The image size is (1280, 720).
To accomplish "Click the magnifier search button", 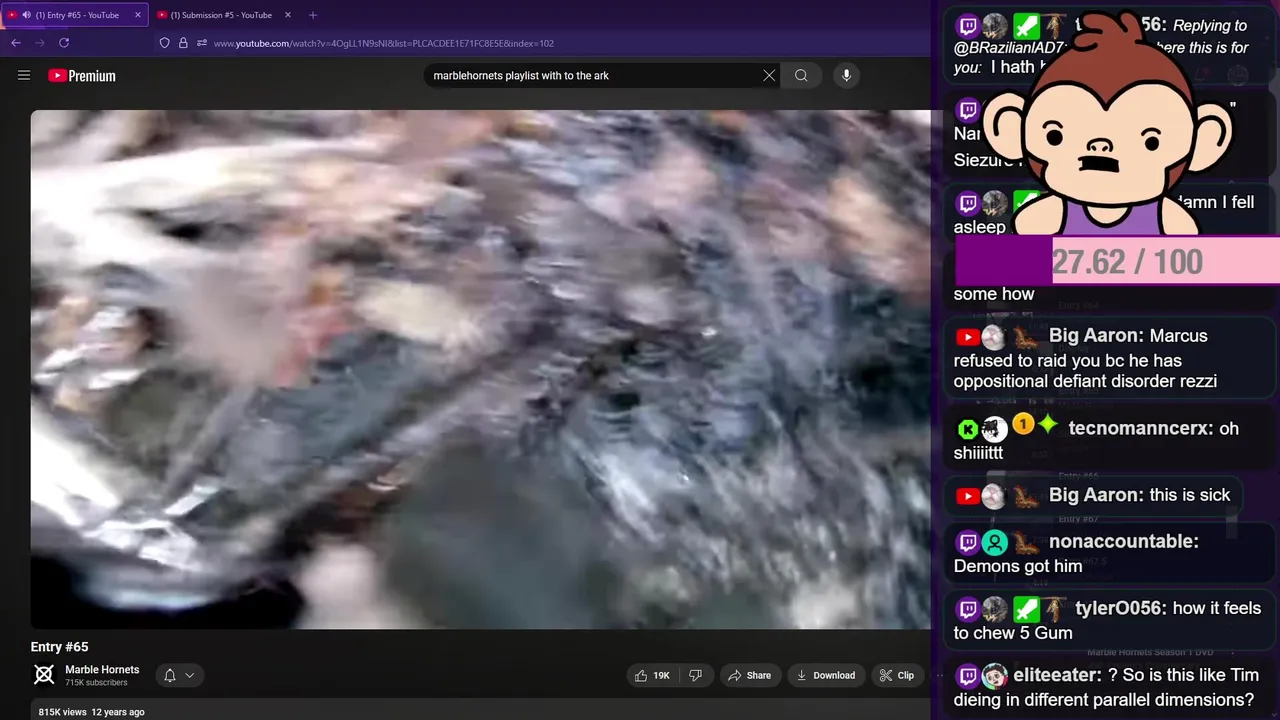I will [x=801, y=75].
